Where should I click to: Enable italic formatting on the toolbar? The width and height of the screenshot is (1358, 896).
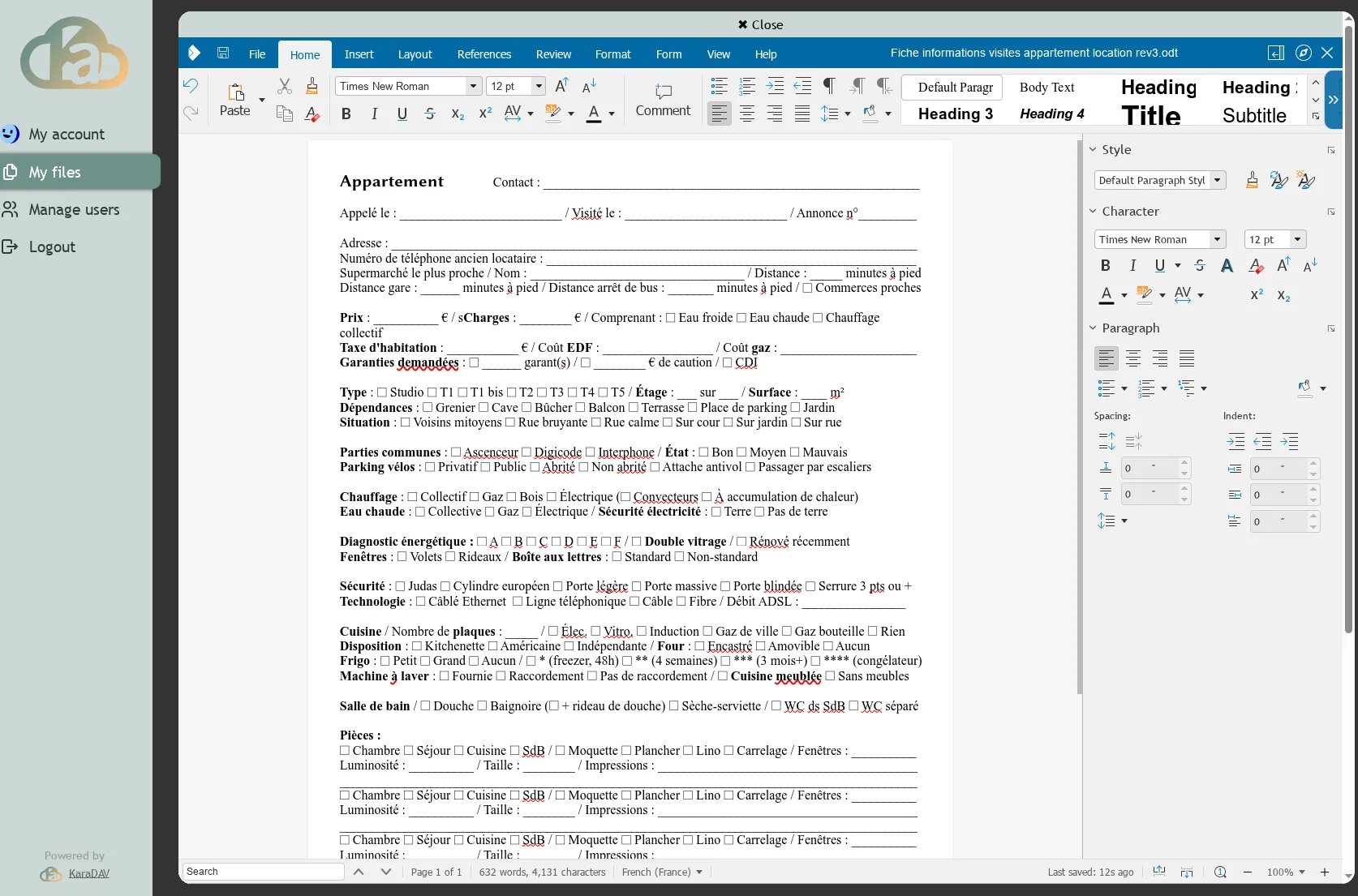click(374, 114)
